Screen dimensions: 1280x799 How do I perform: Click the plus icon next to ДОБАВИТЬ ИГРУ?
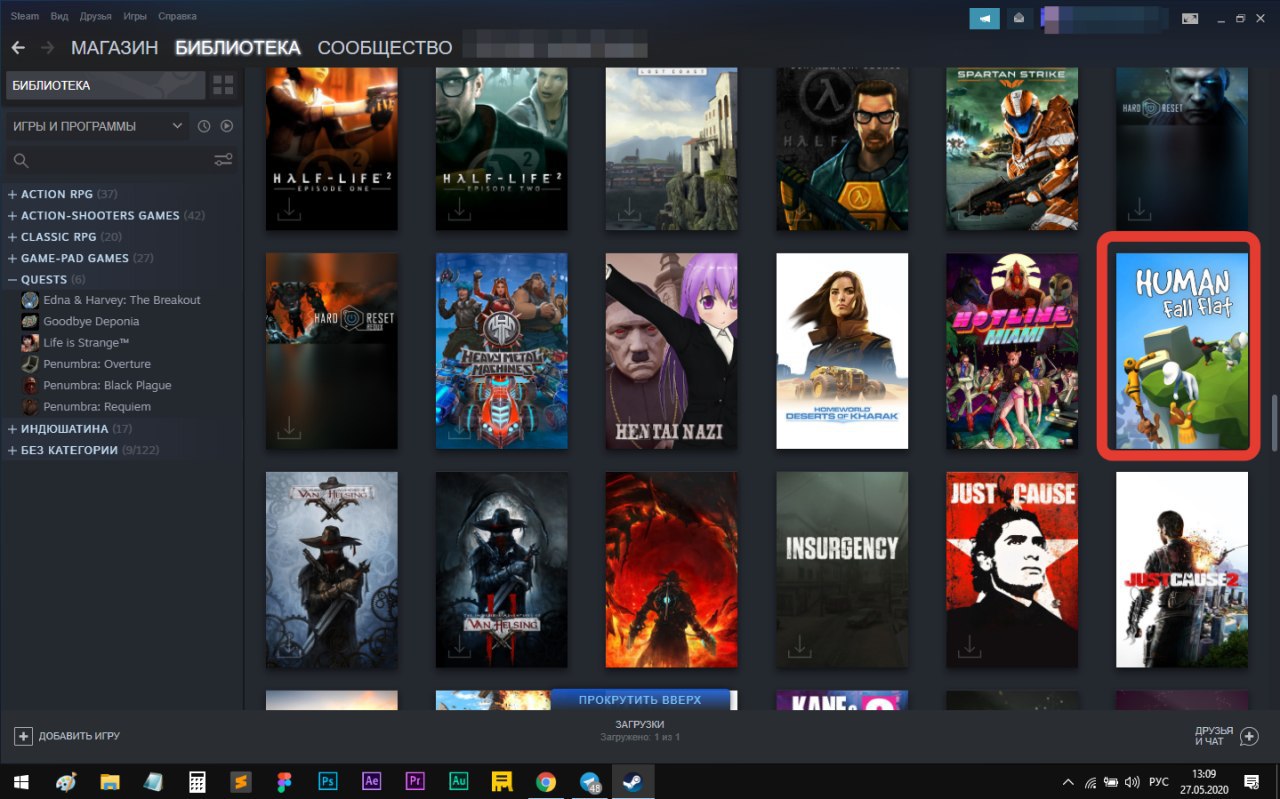23,736
